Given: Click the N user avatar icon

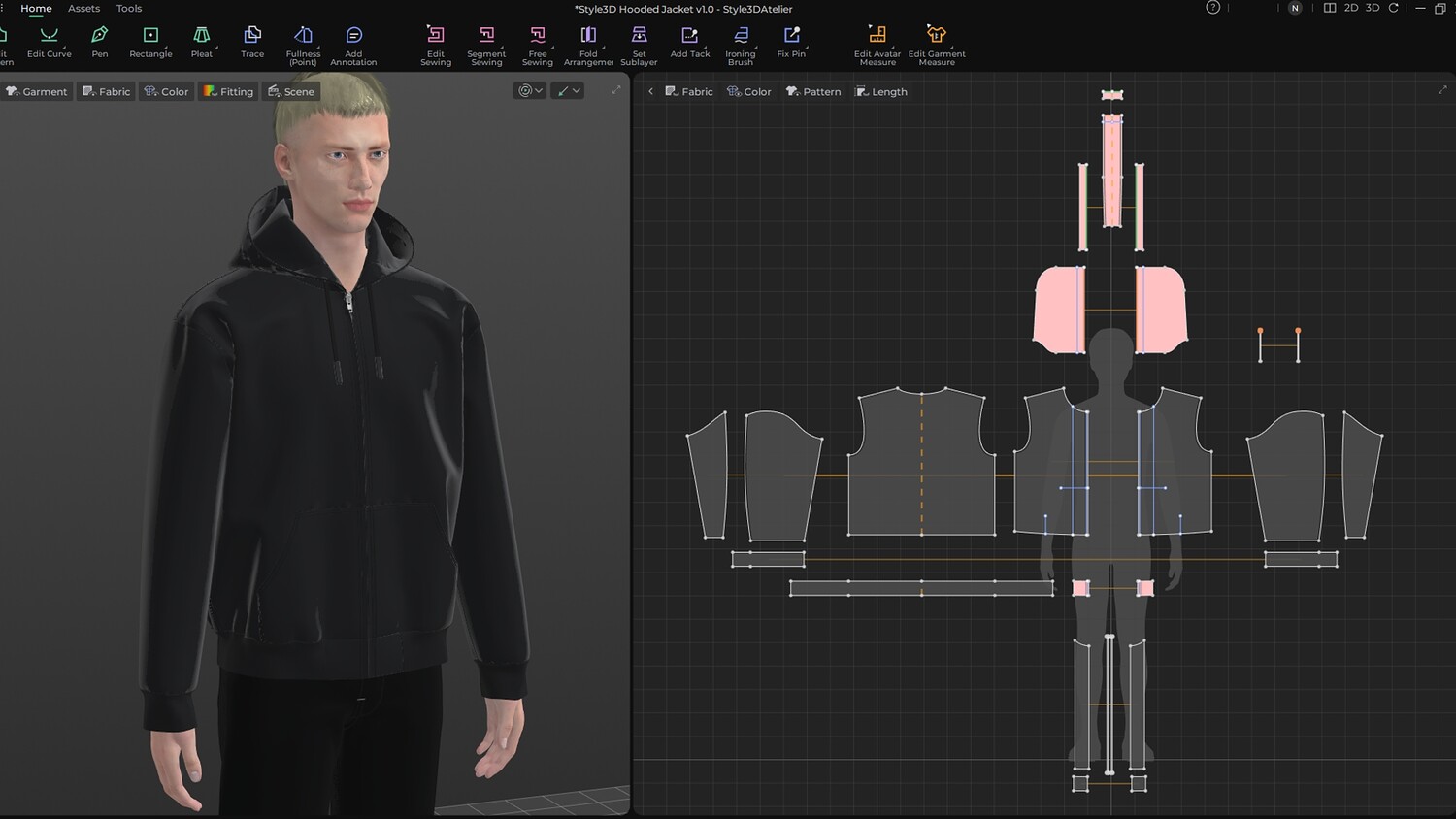Looking at the screenshot, I should [1295, 8].
